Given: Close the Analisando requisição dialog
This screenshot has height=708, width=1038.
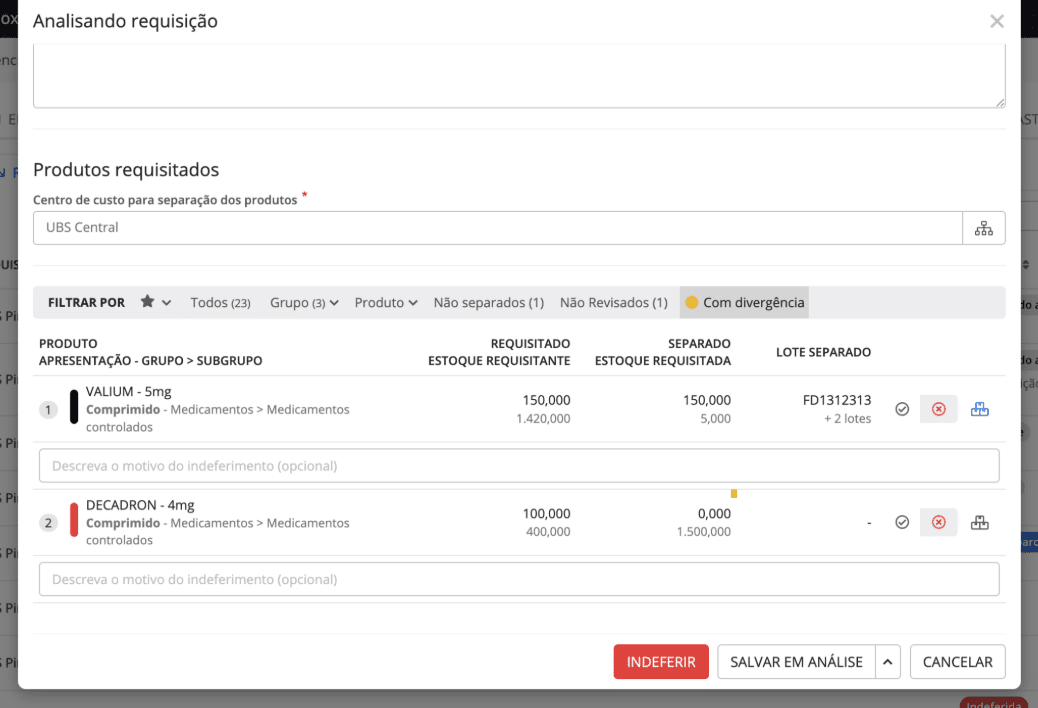Looking at the screenshot, I should coord(997,21).
